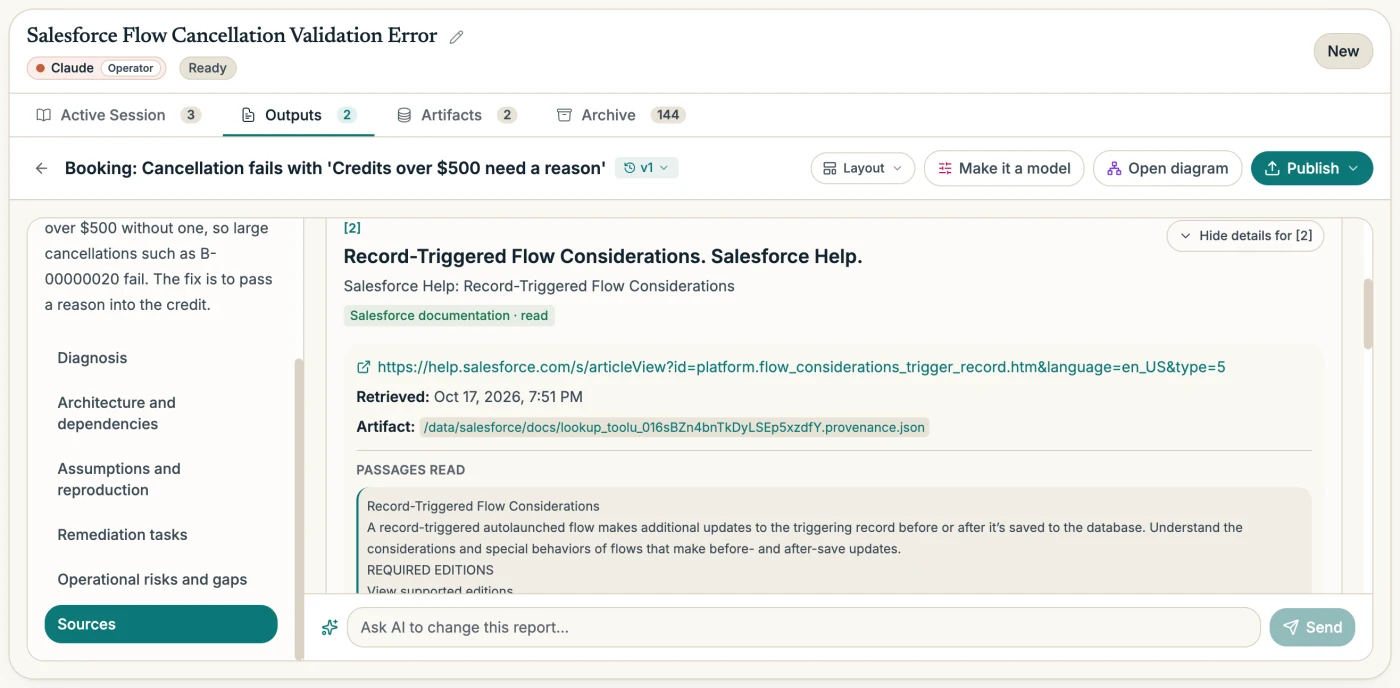The height and width of the screenshot is (688, 1400).
Task: Click the Salesforce documentation · read tag
Action: (x=449, y=315)
